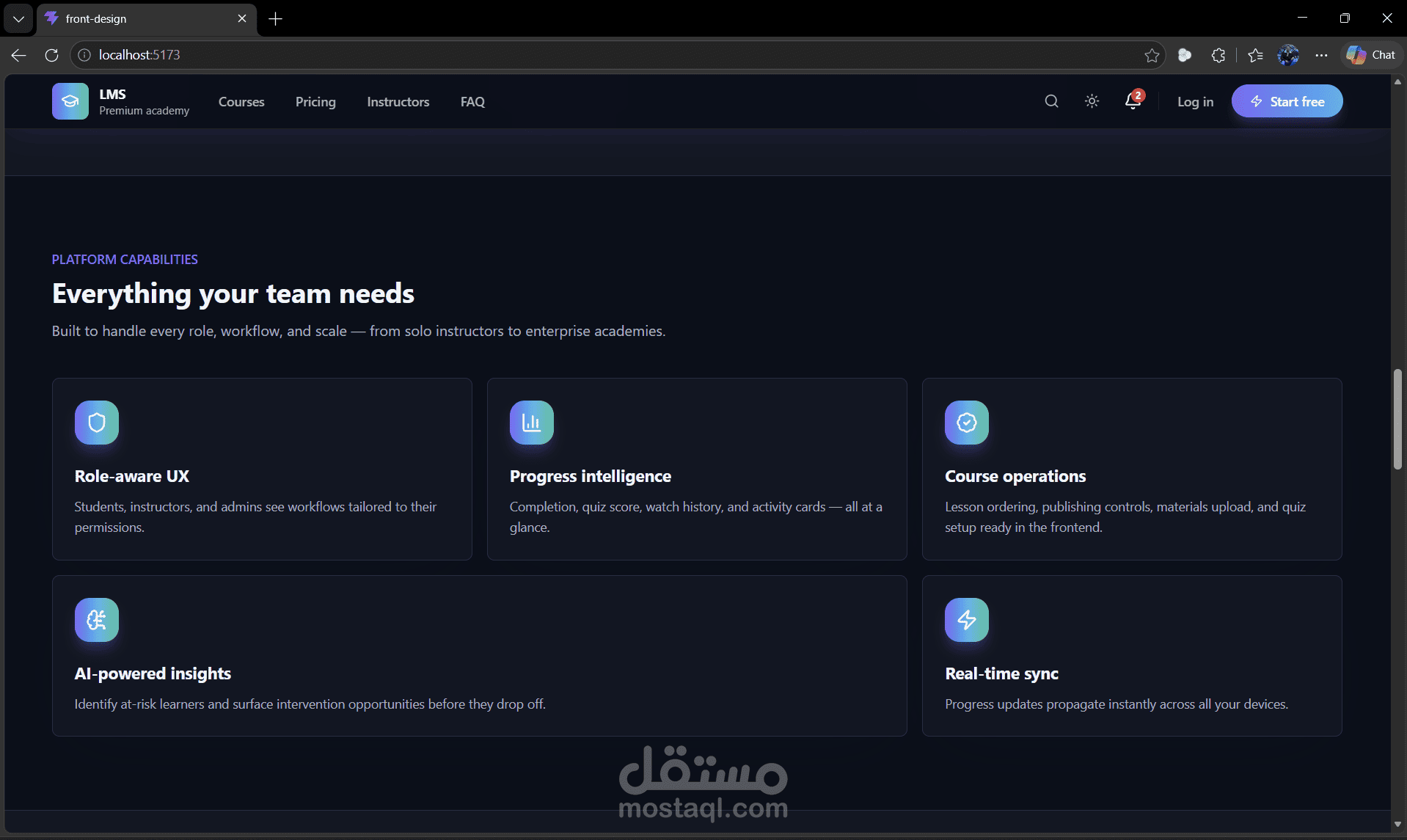The image size is (1407, 840).
Task: Open the site search magnifier icon
Action: coord(1051,101)
